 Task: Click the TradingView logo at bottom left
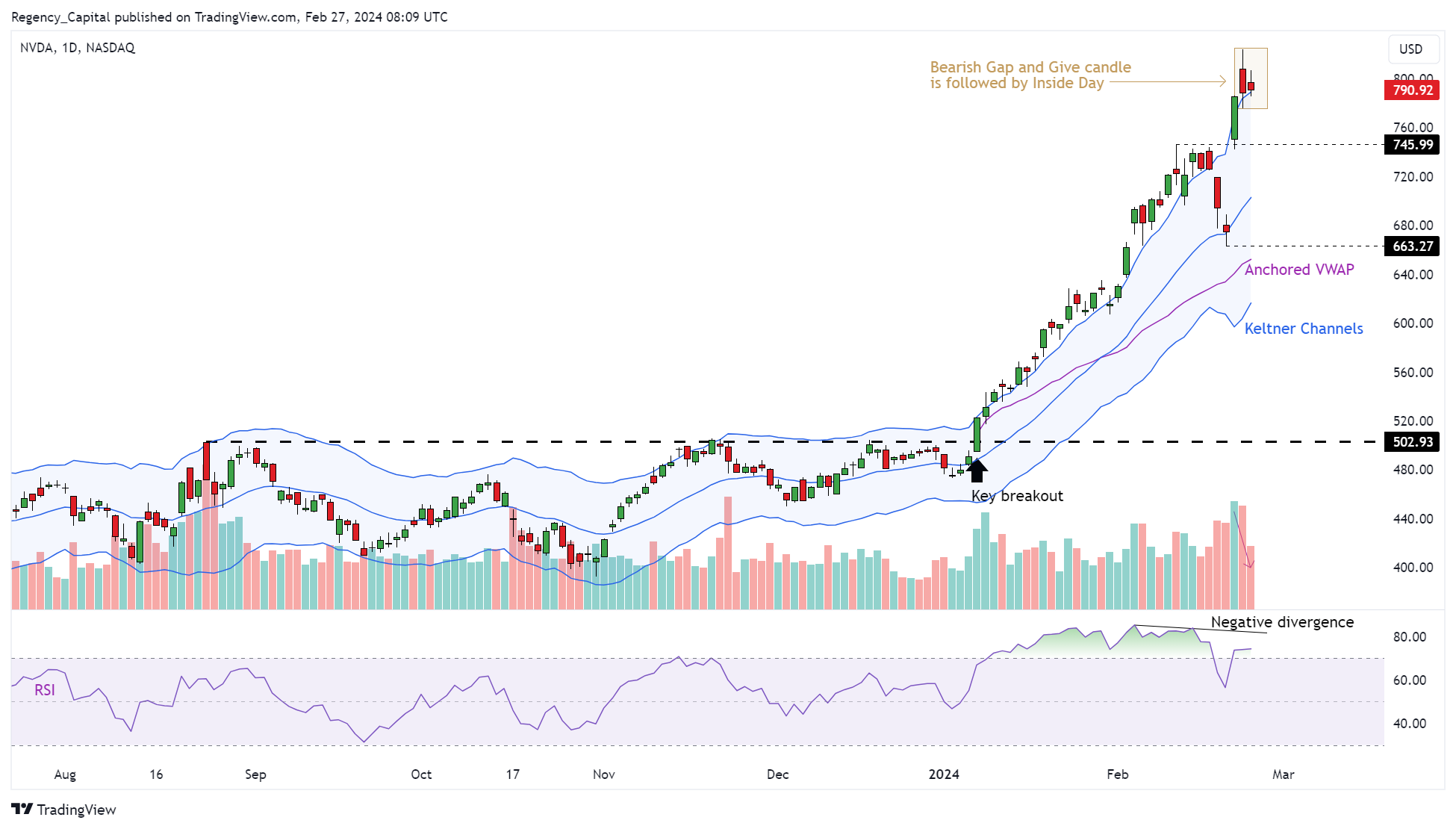click(64, 810)
